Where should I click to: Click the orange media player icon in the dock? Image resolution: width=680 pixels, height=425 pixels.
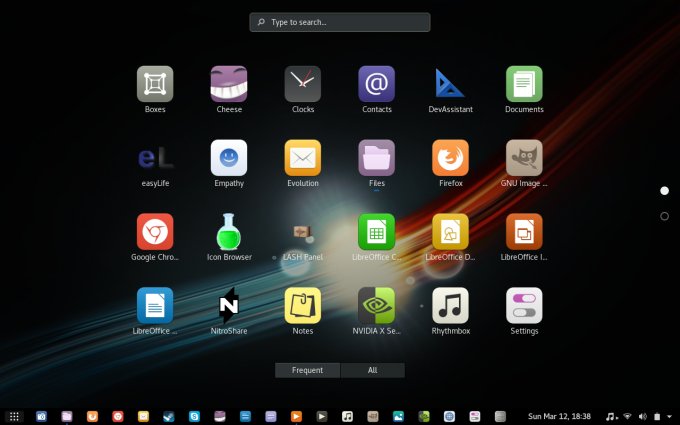point(296,416)
